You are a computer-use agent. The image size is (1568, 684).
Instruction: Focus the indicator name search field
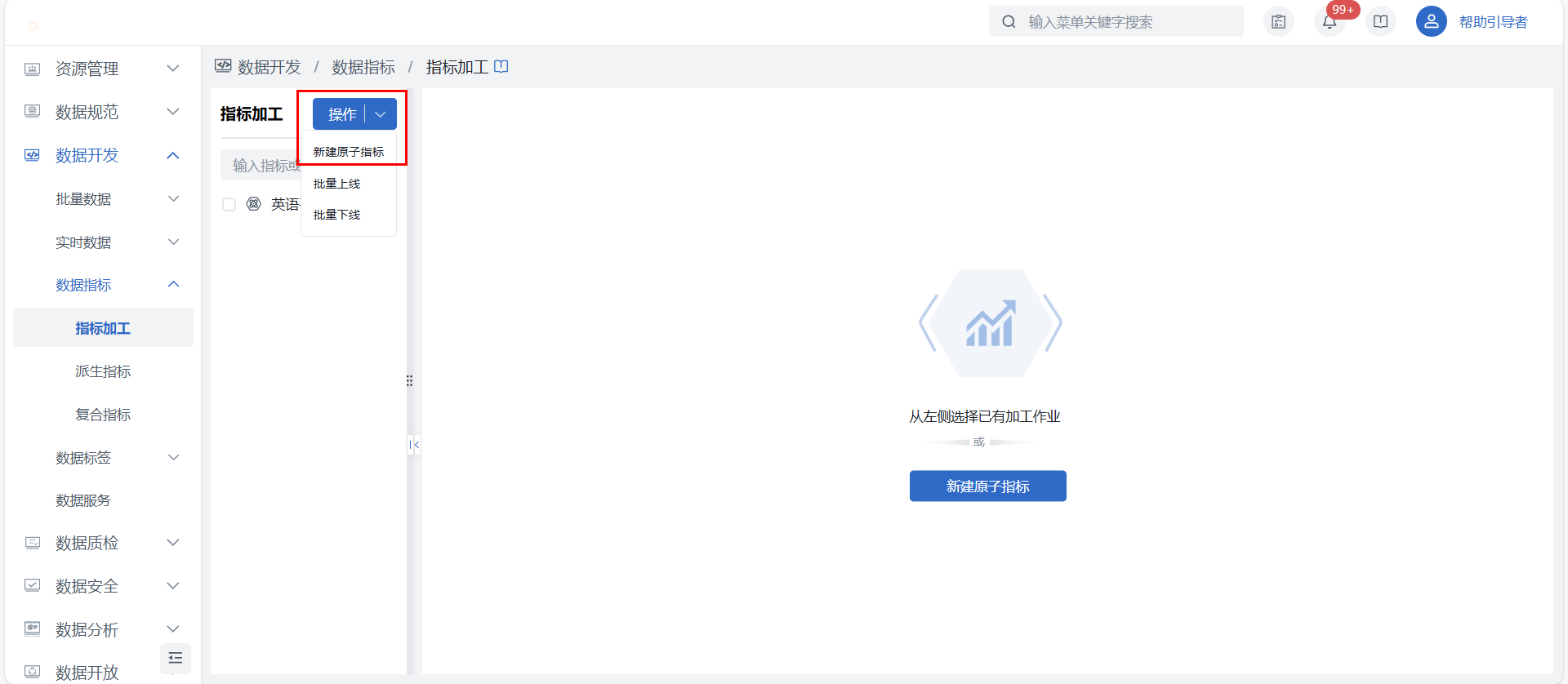point(261,166)
